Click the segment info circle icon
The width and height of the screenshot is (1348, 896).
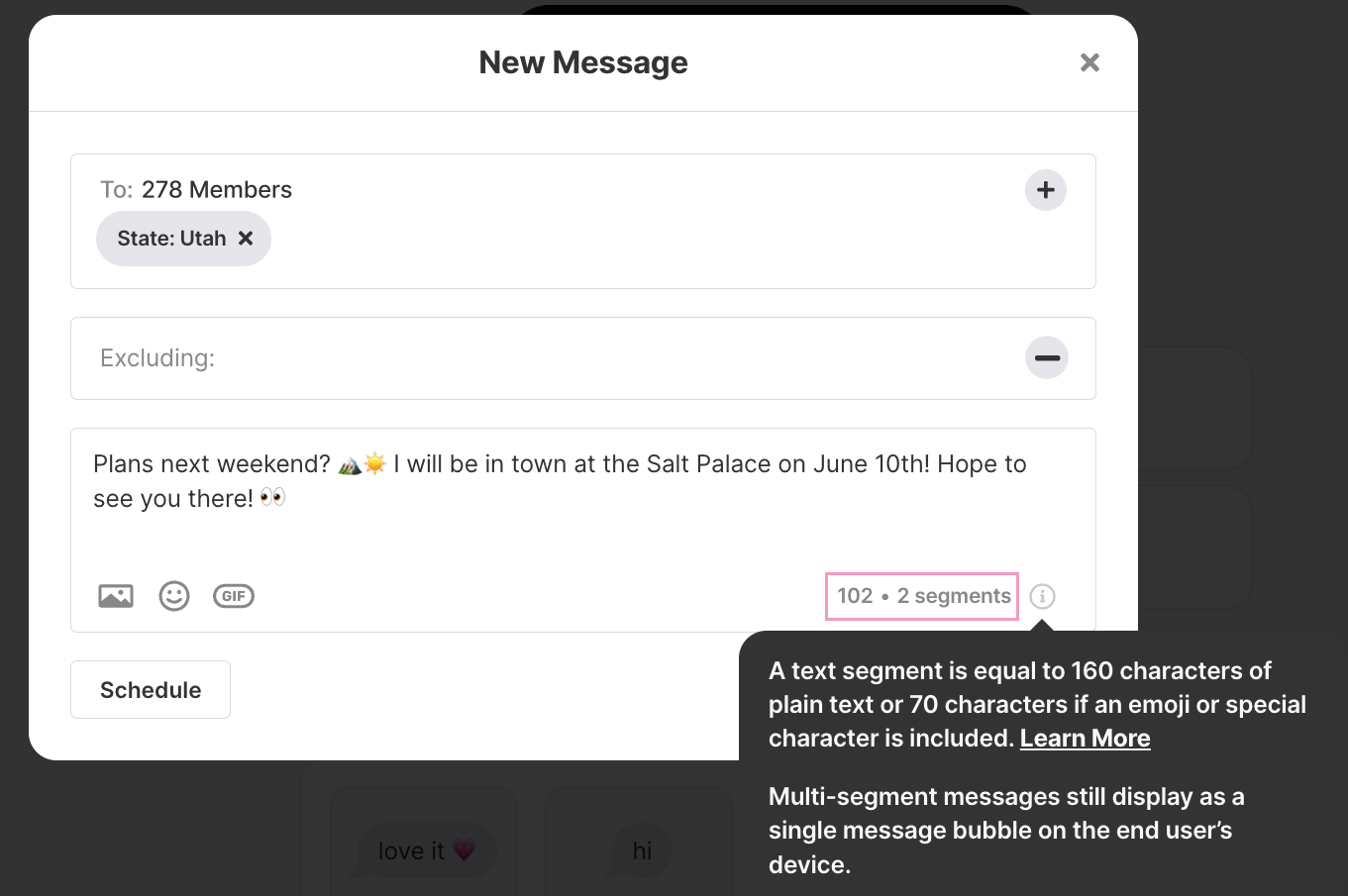tap(1042, 596)
